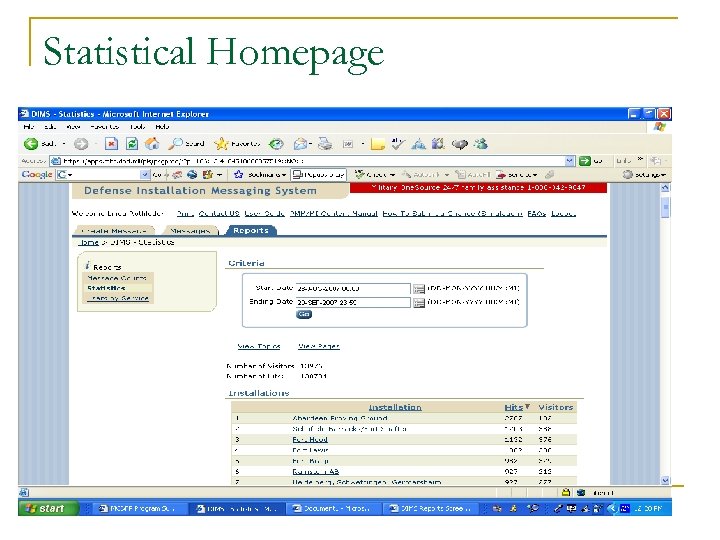Open the View Pages link
This screenshot has height=540, width=720.
[319, 346]
